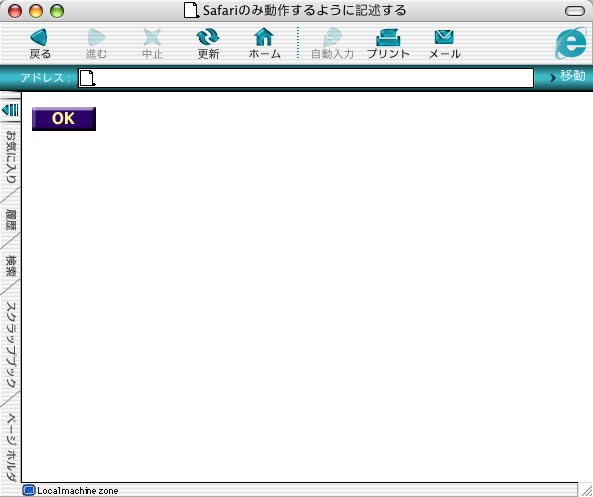
Task: Open the Home (ホーム) icon
Action: 264,37
